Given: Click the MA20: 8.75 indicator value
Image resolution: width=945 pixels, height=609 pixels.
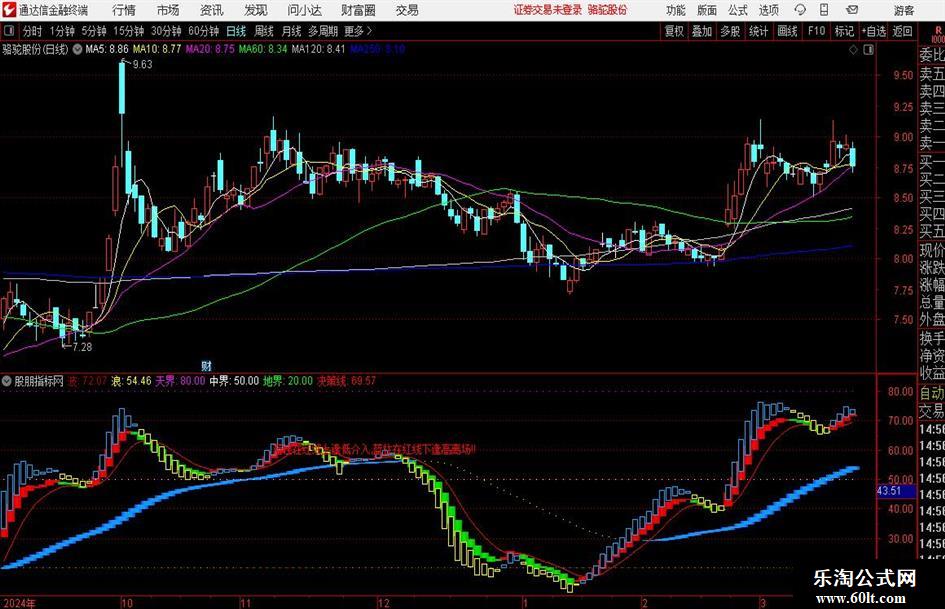Looking at the screenshot, I should click(x=210, y=49).
